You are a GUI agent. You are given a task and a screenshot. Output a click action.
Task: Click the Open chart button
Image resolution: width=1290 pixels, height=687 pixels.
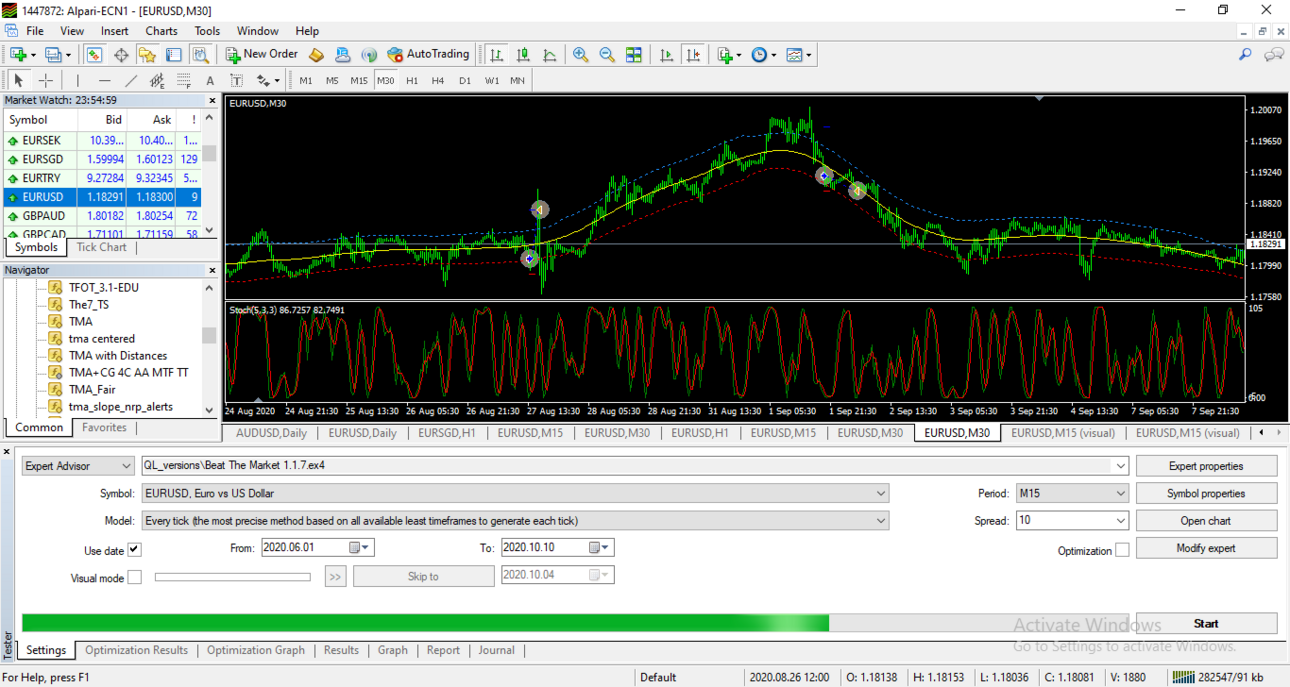pyautogui.click(x=1206, y=520)
